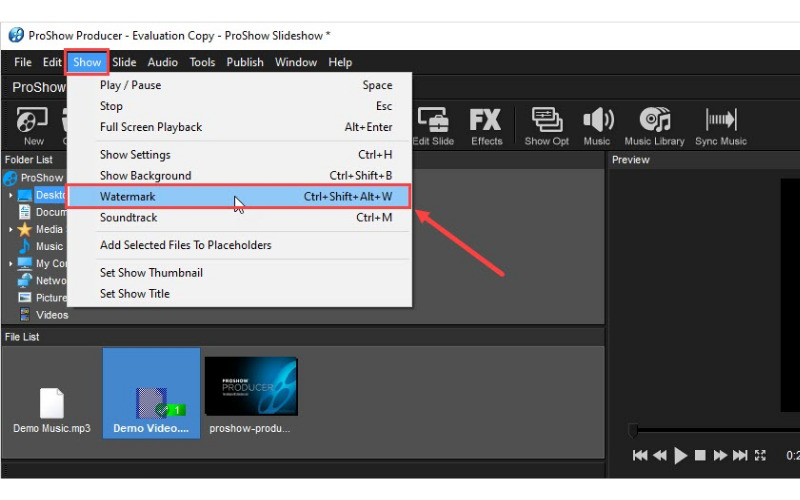Viewport: 800px width, 500px height.
Task: Play the slideshow preview
Action: coord(680,455)
